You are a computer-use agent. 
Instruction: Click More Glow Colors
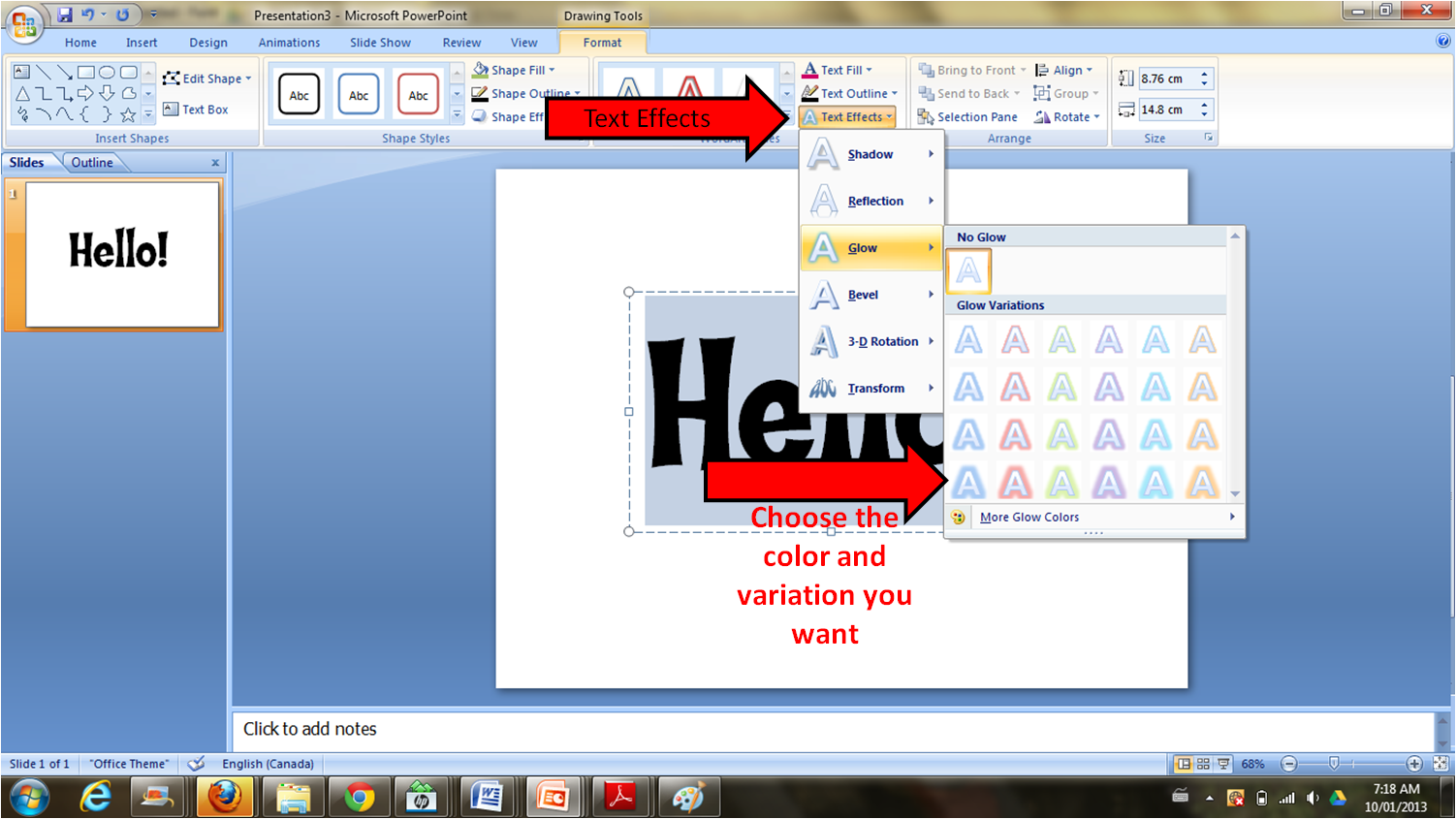(x=1029, y=517)
